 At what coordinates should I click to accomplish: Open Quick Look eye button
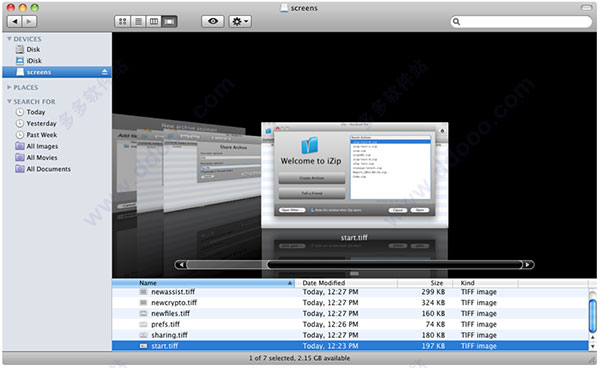(x=213, y=21)
